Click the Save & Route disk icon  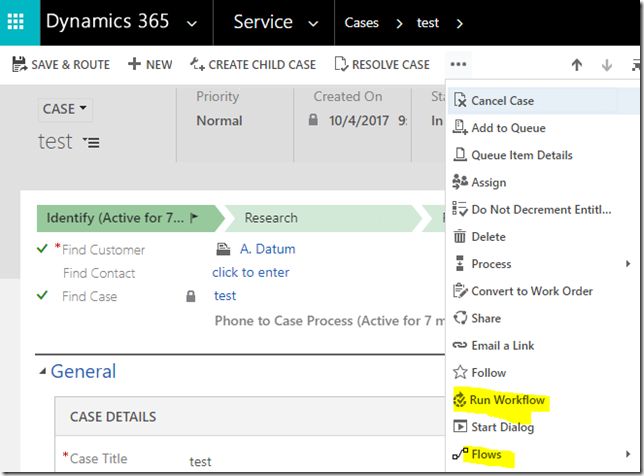point(19,64)
